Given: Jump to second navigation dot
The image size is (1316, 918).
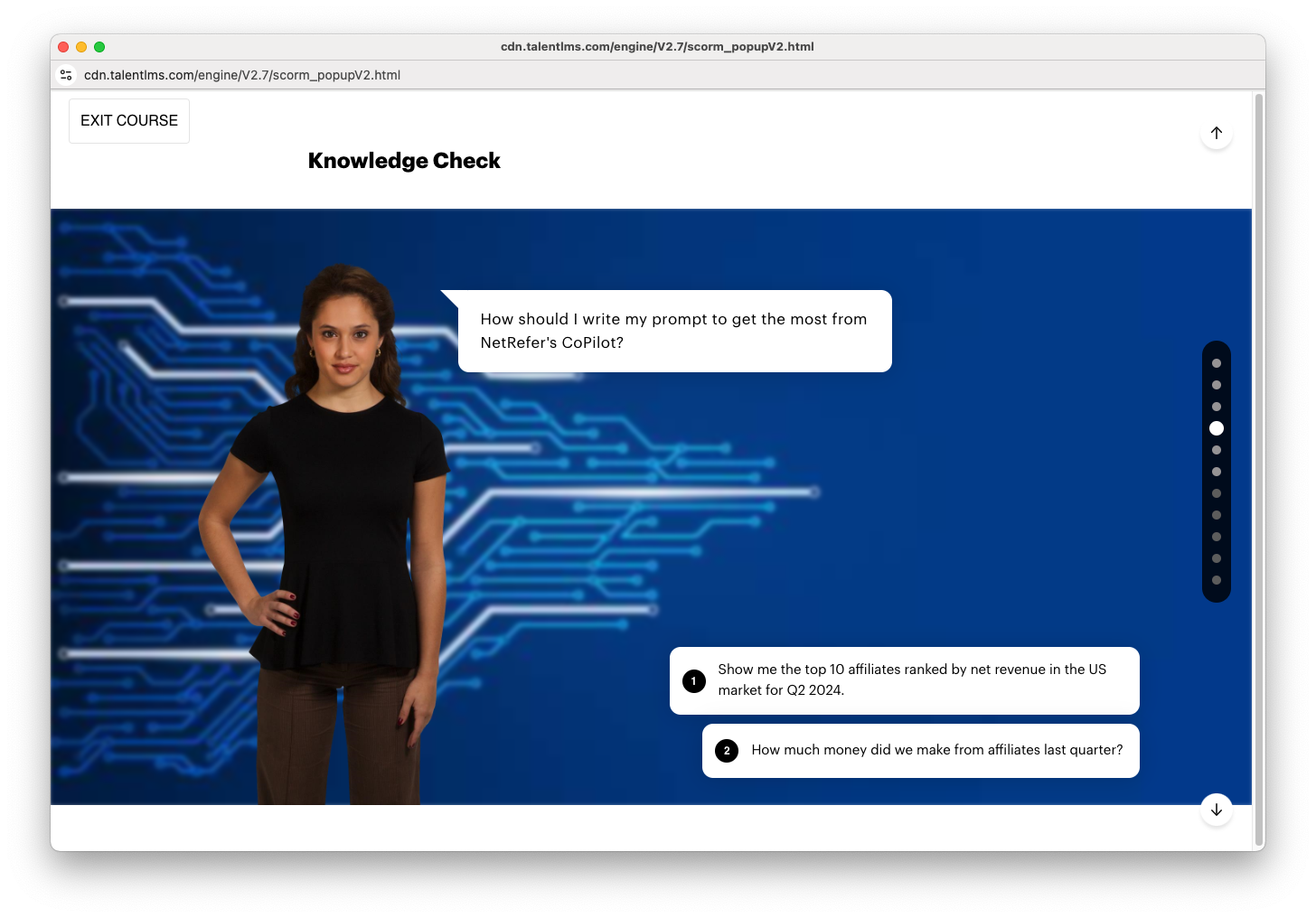Looking at the screenshot, I should pos(1217,385).
